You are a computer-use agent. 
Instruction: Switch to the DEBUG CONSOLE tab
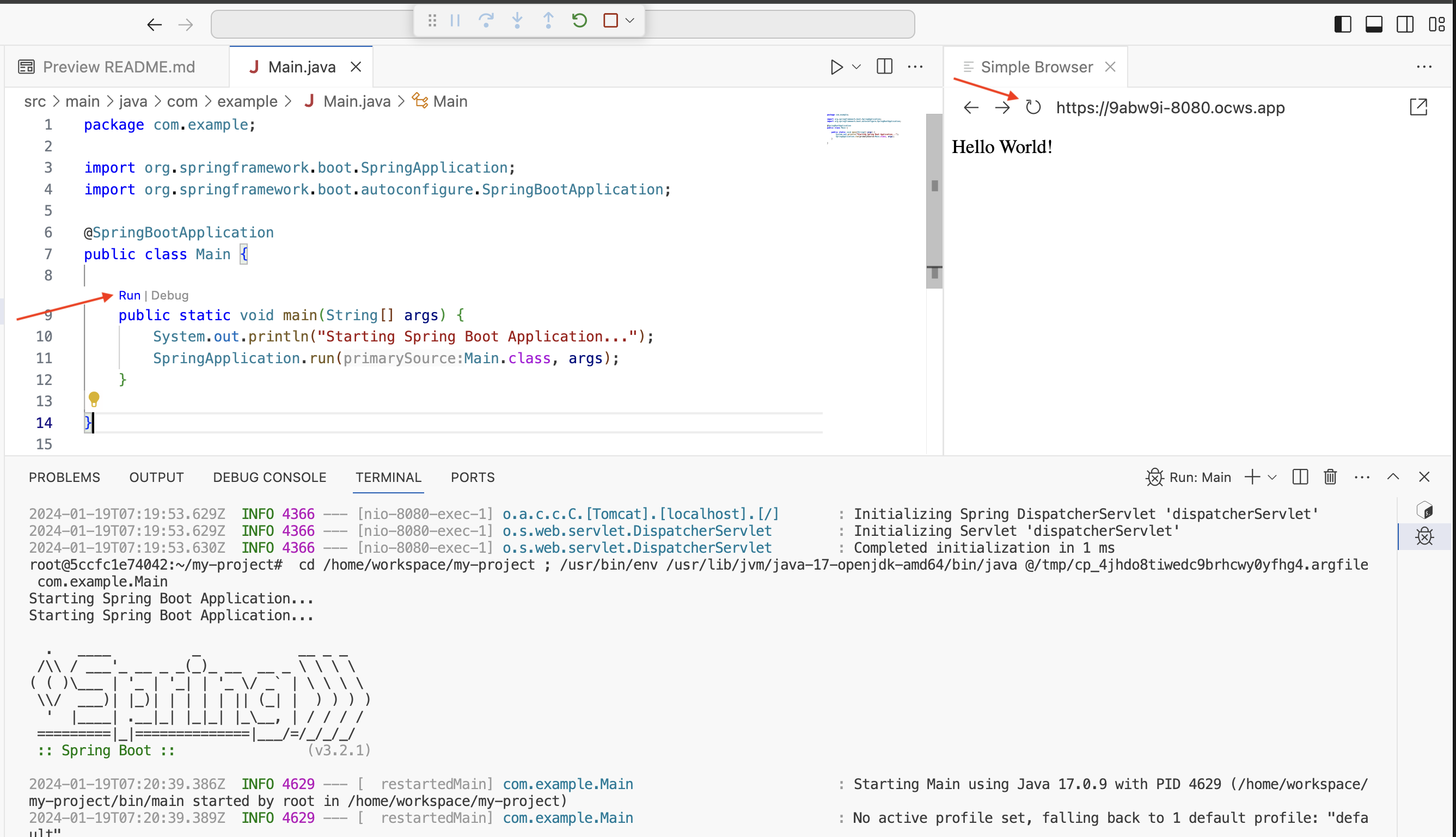269,477
